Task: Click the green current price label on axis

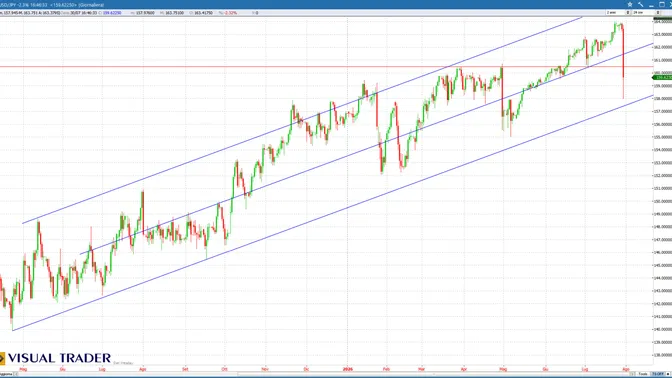Action: (662, 78)
